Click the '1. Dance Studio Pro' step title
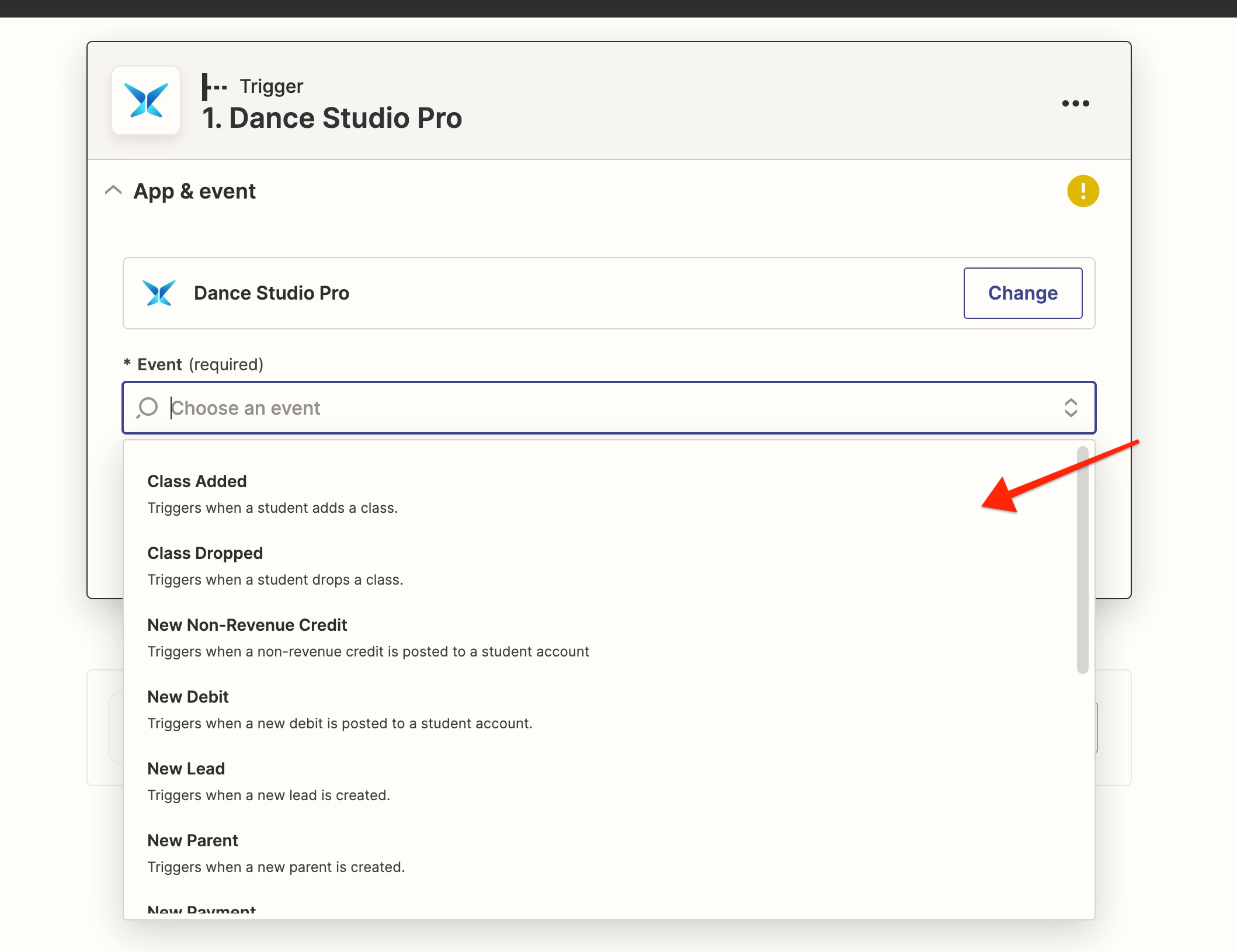The height and width of the screenshot is (952, 1237). (x=332, y=118)
